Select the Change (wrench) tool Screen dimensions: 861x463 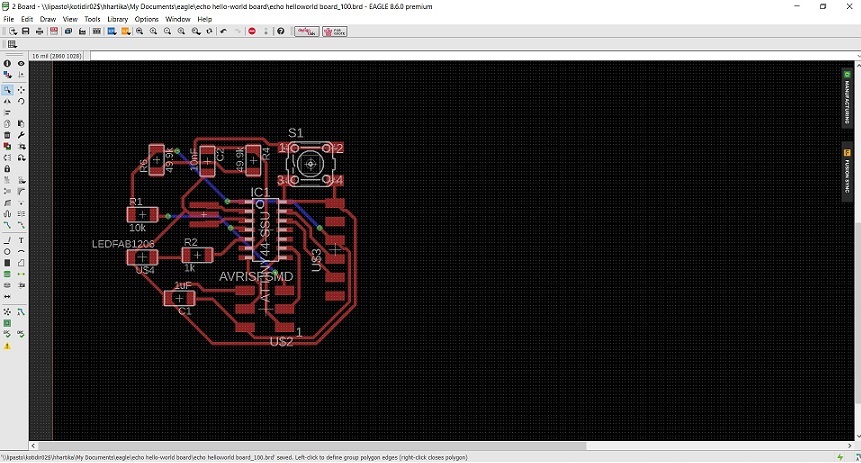tap(21, 135)
